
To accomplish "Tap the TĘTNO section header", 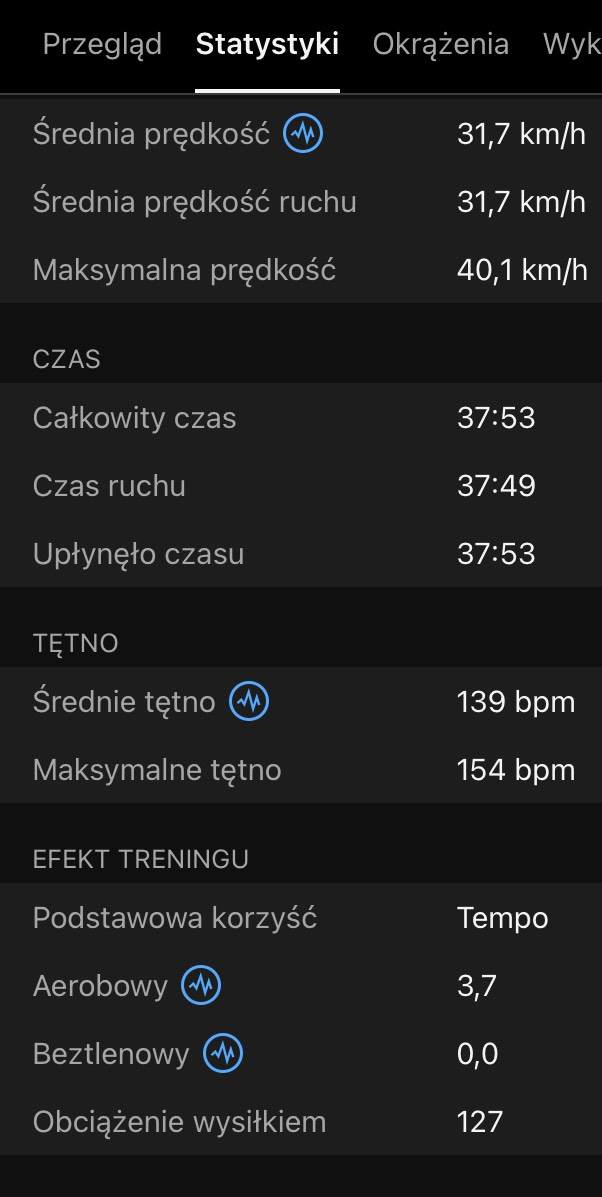I will tap(76, 643).
